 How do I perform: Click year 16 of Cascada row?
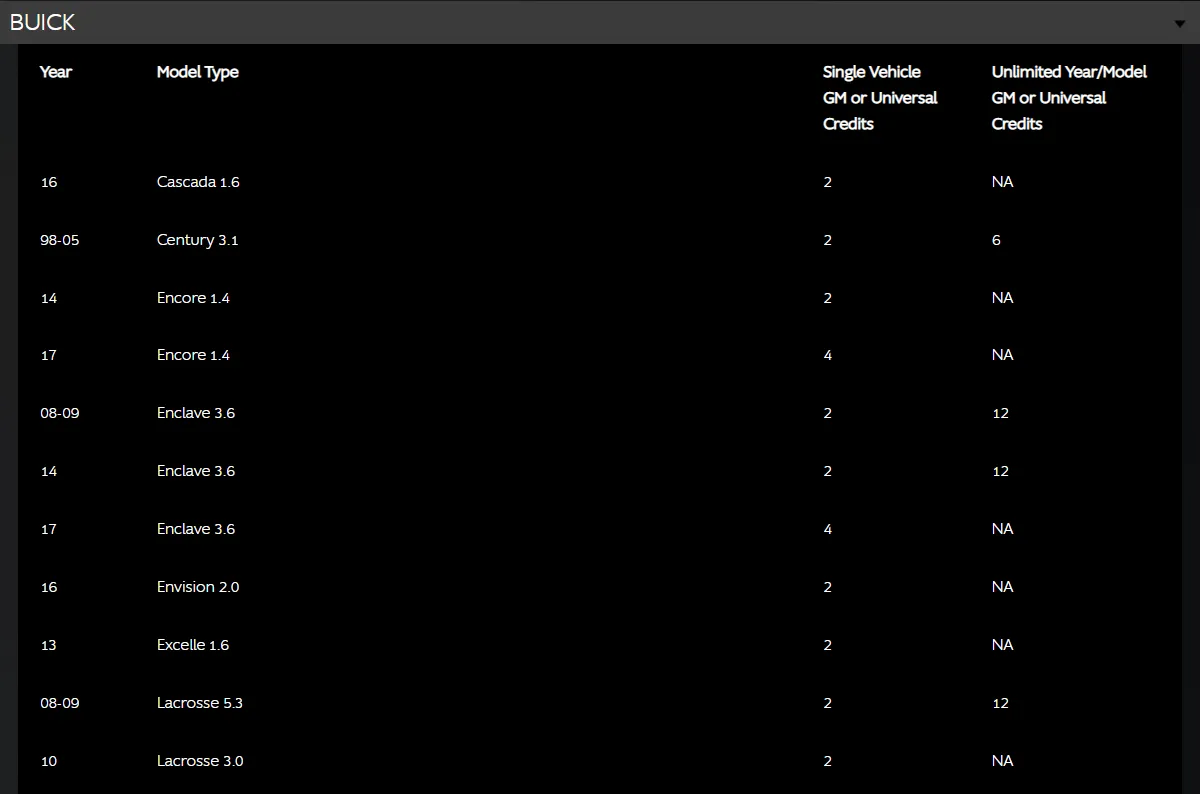click(x=49, y=182)
